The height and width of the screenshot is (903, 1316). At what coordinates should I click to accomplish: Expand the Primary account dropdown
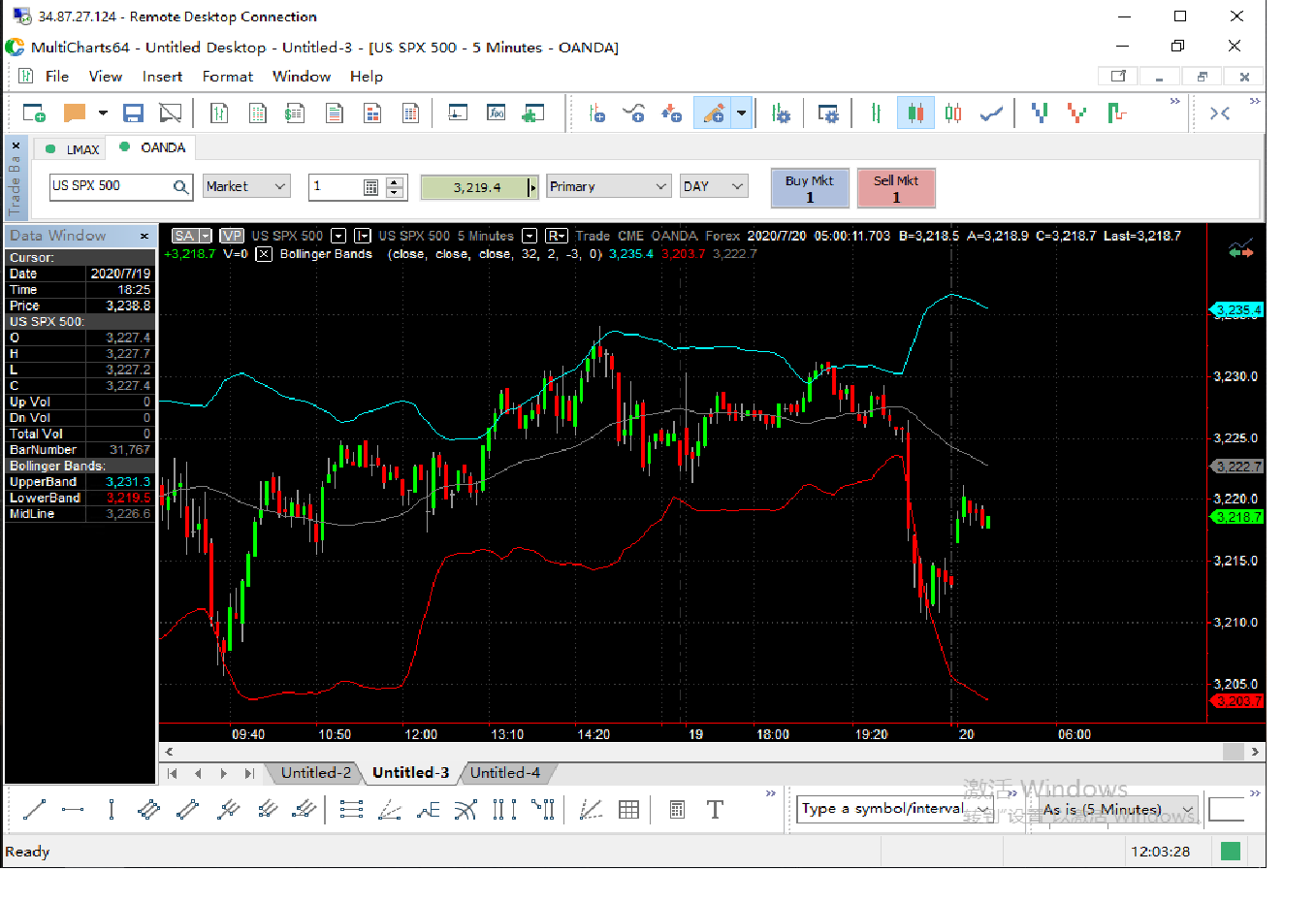608,186
